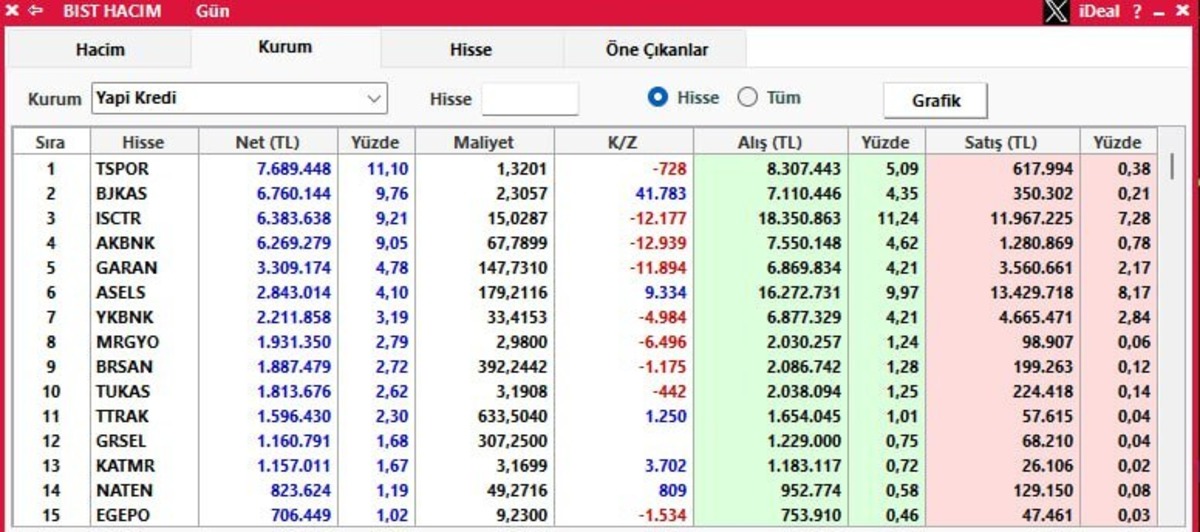Click Alış value 2.038.094 for TUKAS
Screen dimensions: 1200x532
click(x=805, y=391)
